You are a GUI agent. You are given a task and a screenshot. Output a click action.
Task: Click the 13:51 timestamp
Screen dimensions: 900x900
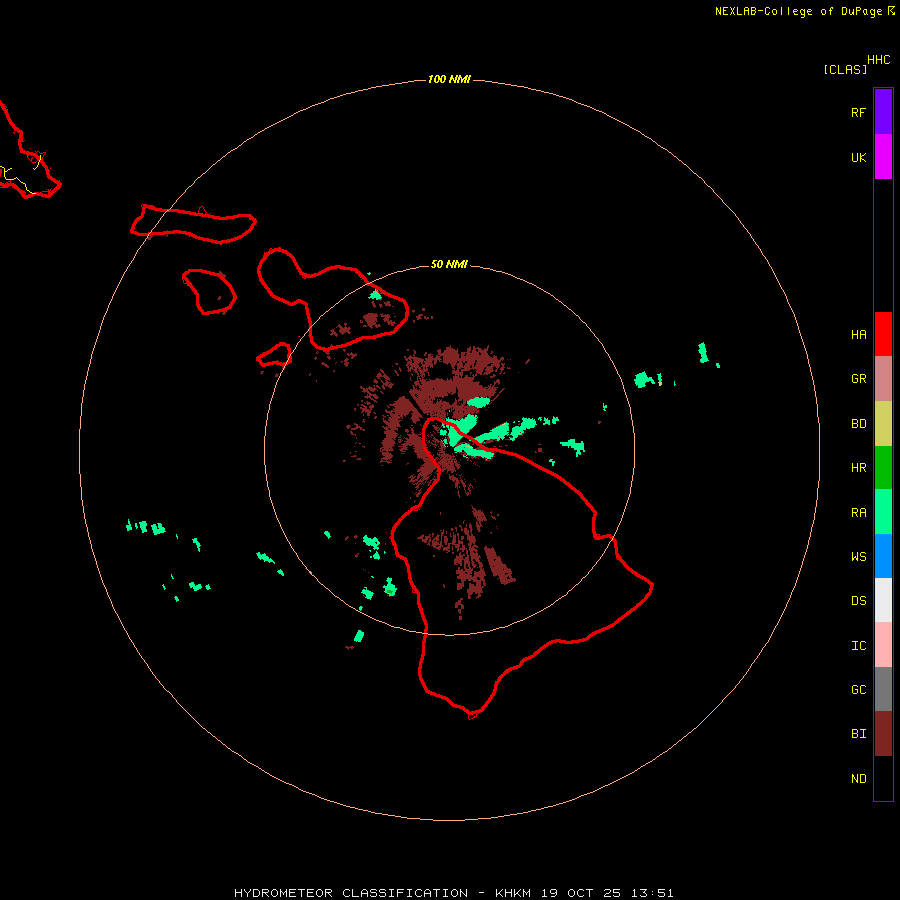653,893
